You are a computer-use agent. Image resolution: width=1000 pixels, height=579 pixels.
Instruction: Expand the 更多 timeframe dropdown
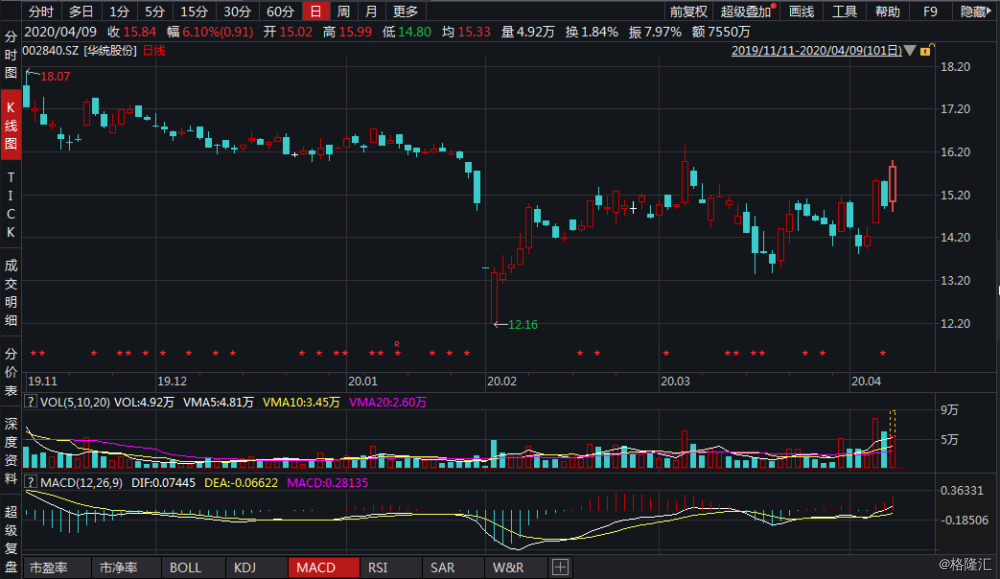pos(406,12)
